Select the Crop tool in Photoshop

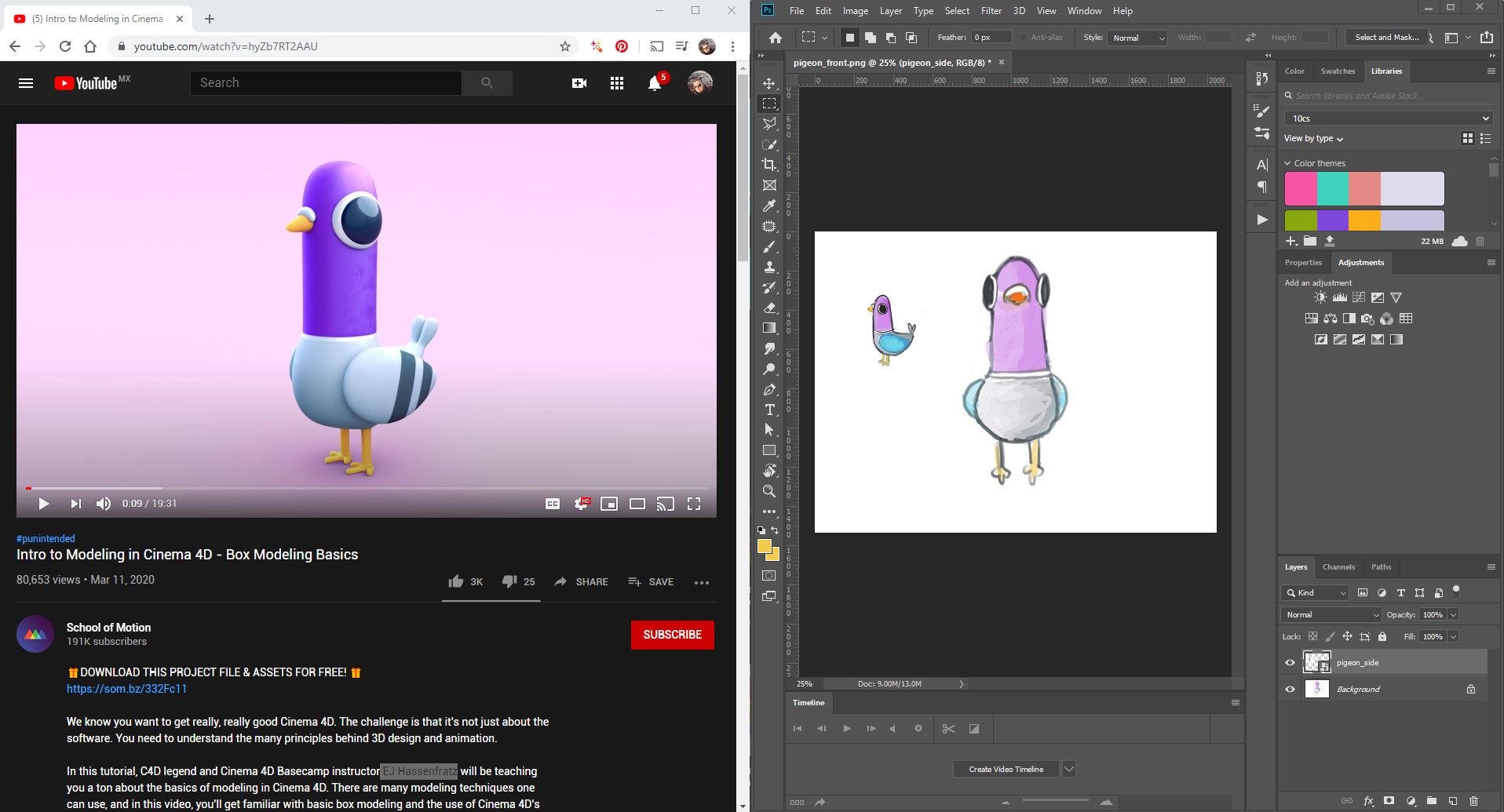click(769, 165)
